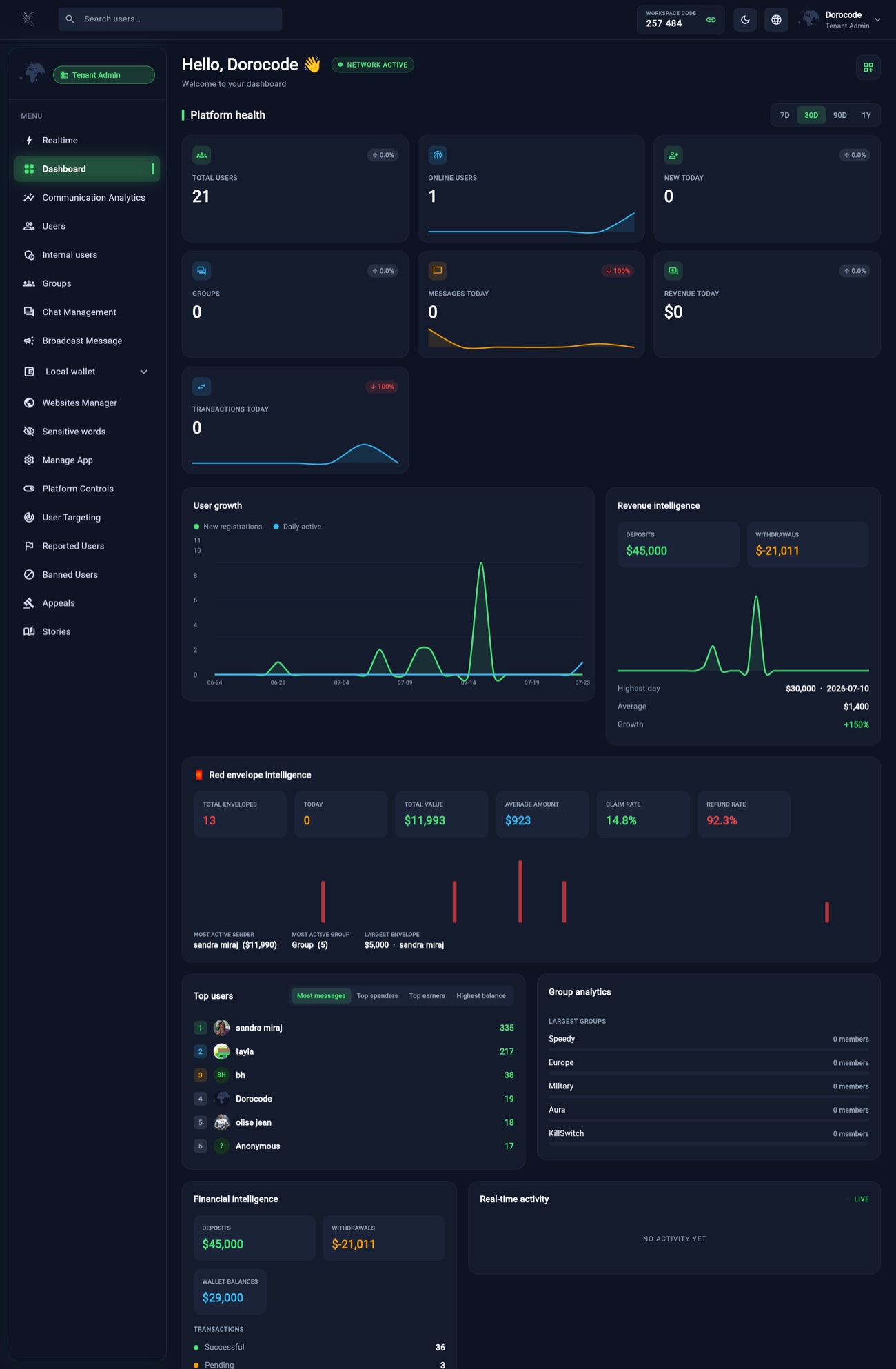Click Platform Controls toggle icon

coord(29,489)
